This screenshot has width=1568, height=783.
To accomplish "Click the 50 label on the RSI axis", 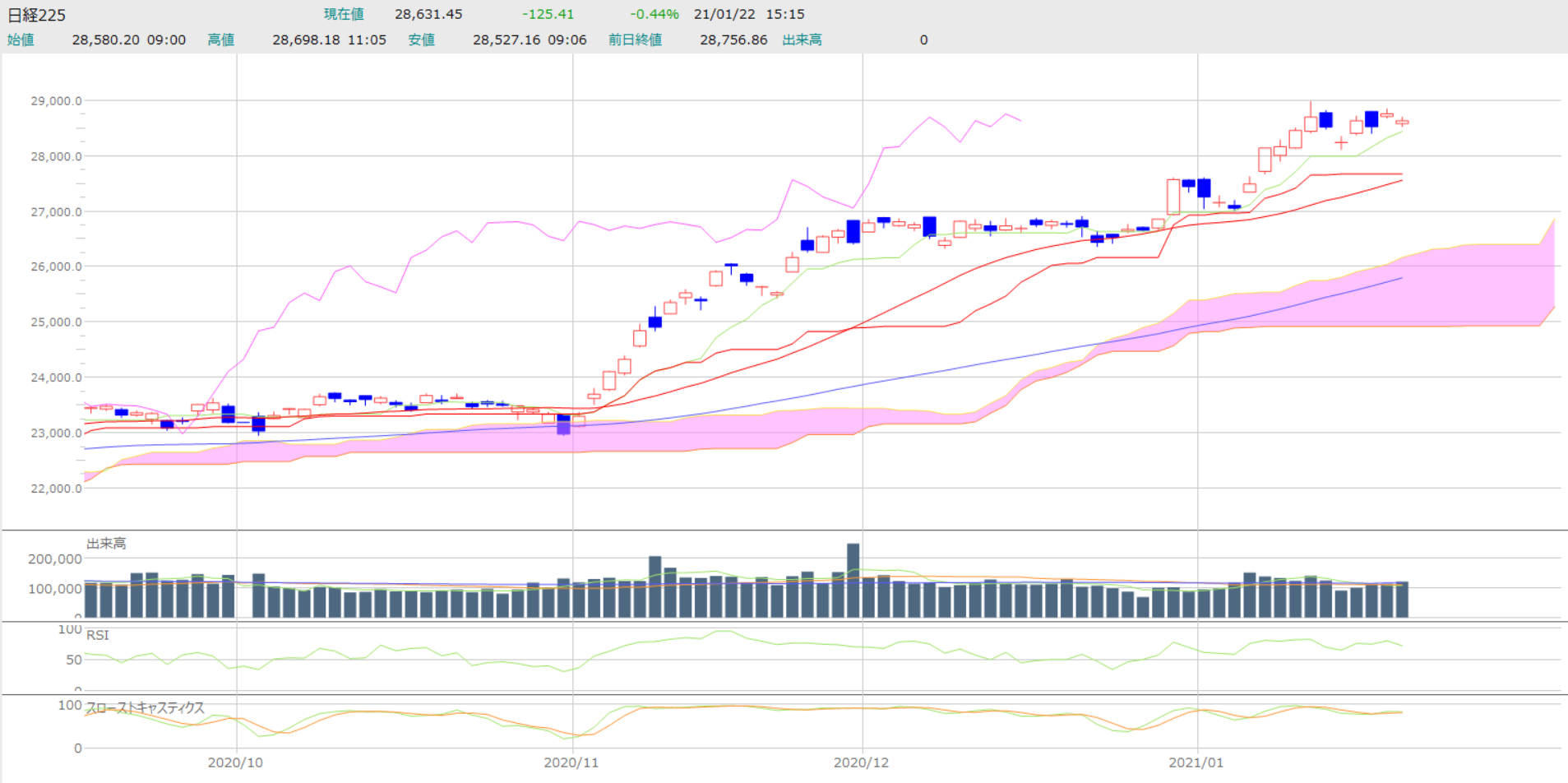I will (74, 660).
